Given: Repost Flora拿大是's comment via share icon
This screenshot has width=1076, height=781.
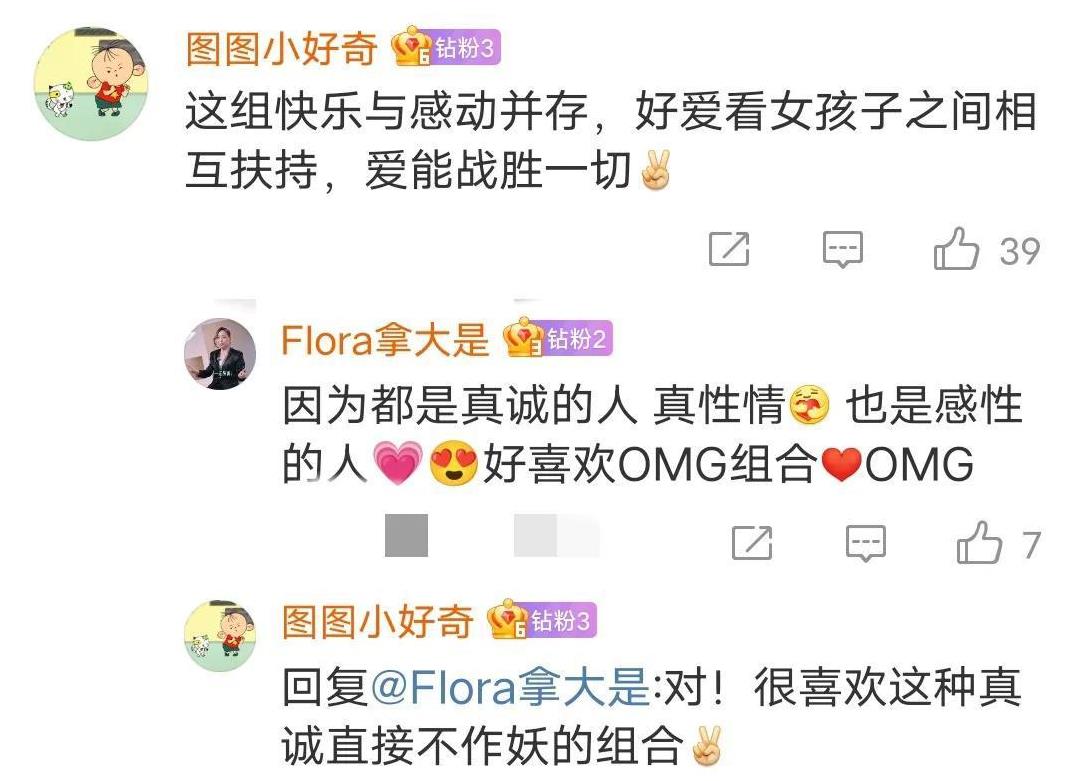Looking at the screenshot, I should point(752,543).
